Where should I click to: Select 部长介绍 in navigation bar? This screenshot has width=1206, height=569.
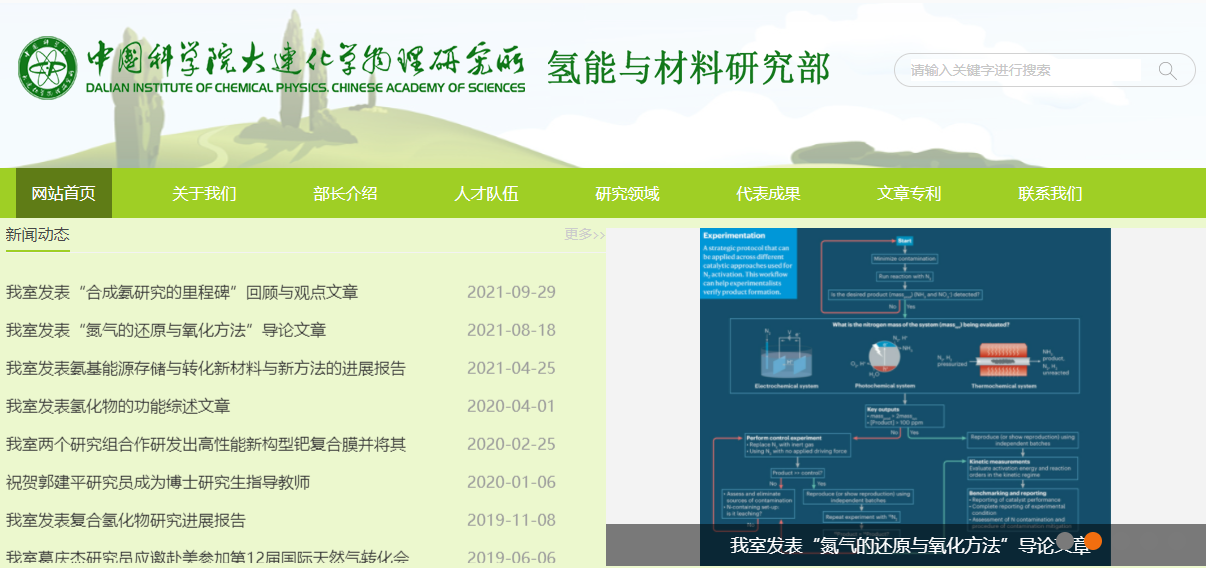(x=345, y=193)
